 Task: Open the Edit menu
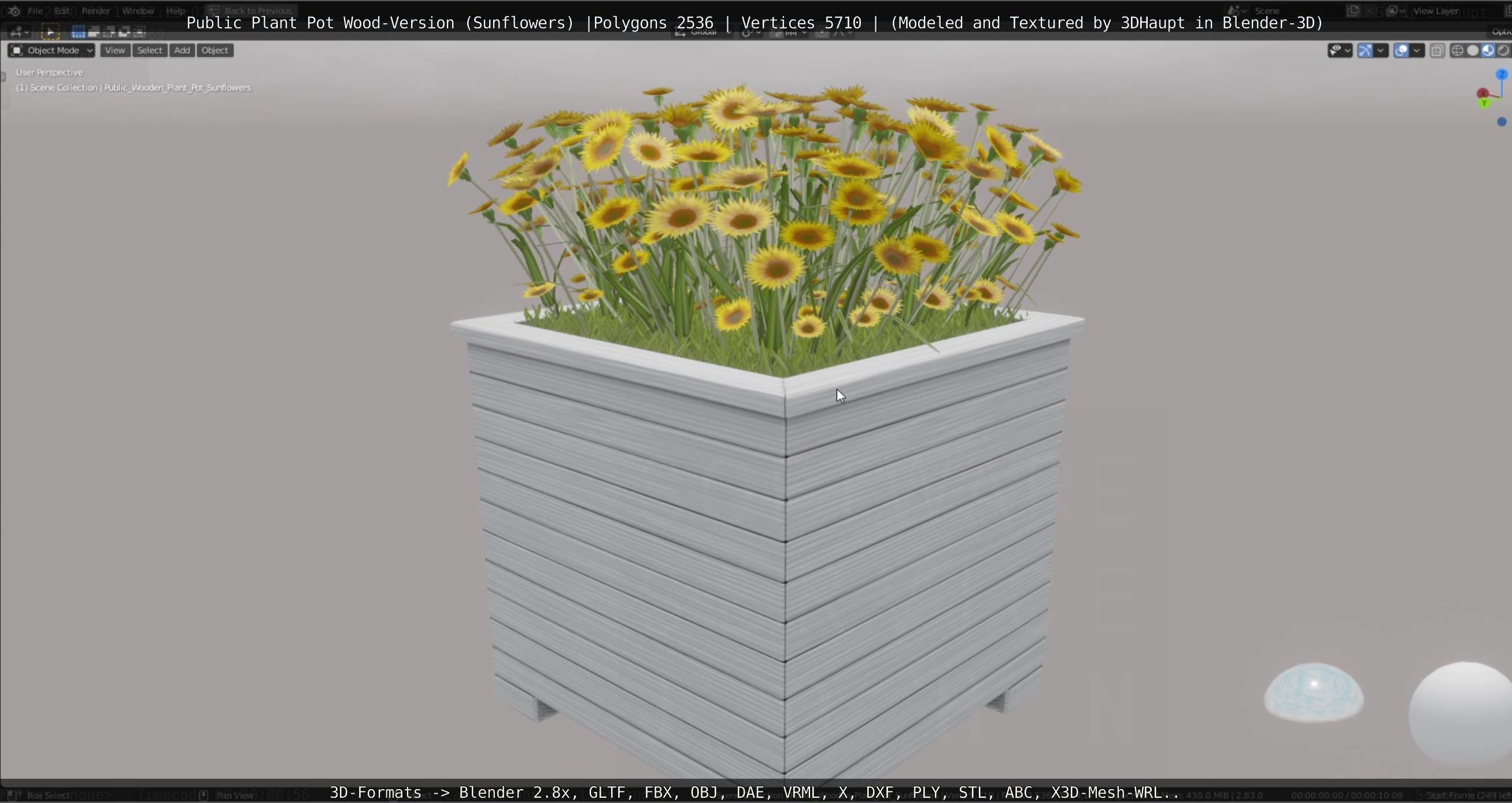tap(62, 10)
